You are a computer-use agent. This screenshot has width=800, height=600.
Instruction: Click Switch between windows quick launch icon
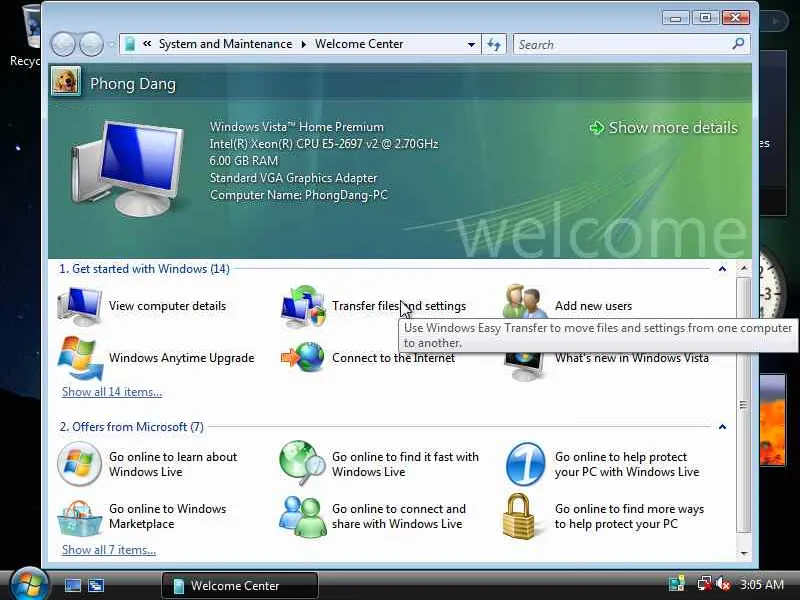tap(96, 585)
